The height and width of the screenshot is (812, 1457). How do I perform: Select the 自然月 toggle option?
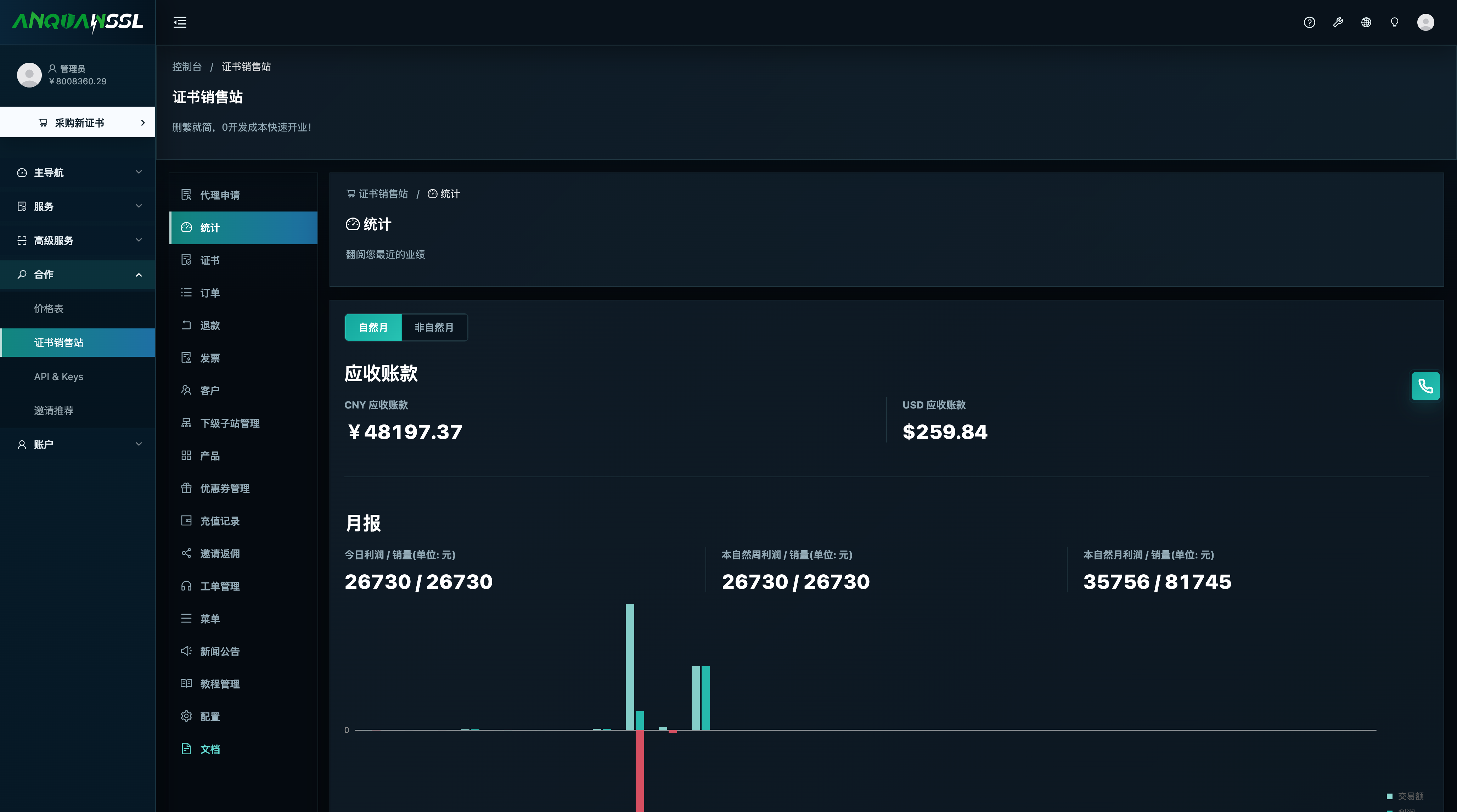click(373, 327)
